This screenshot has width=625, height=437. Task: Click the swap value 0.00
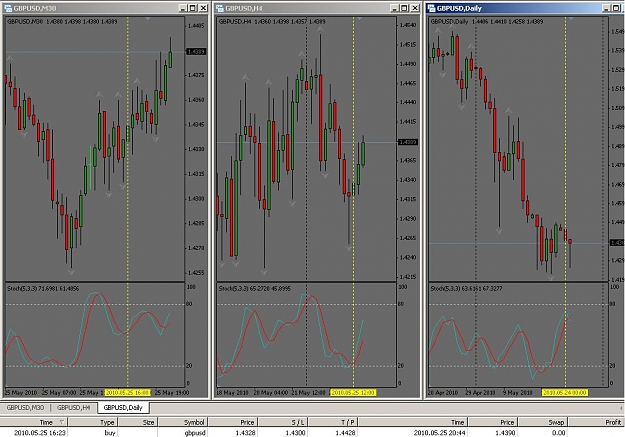(x=559, y=433)
